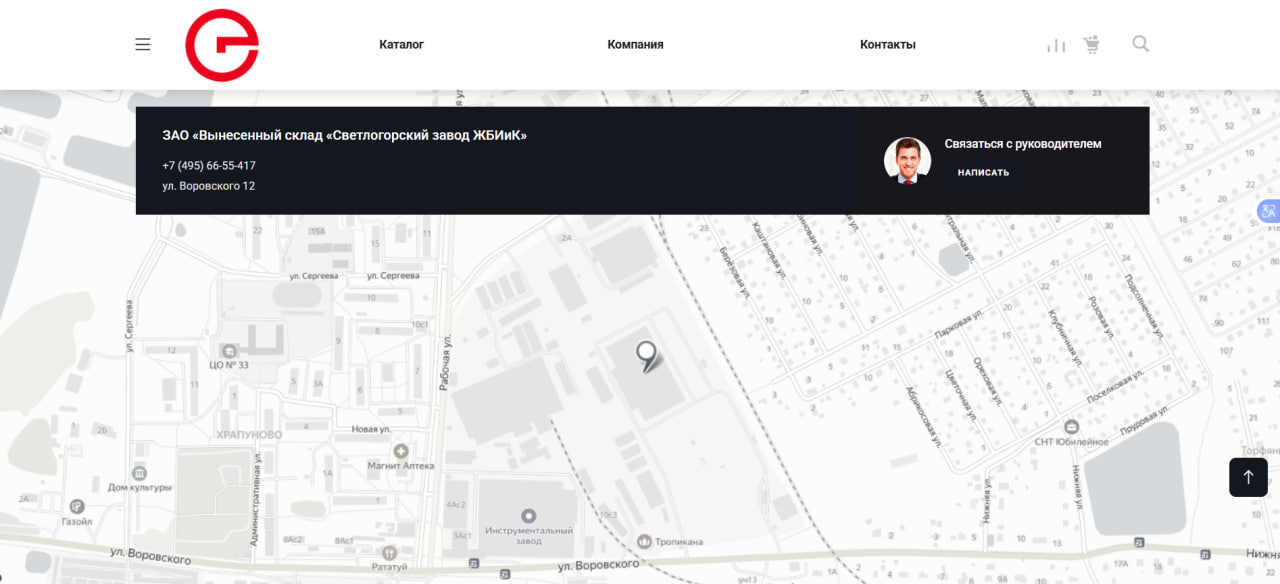Click the scroll-to-top arrow button
Screen dimensions: 1280x584
(1248, 477)
